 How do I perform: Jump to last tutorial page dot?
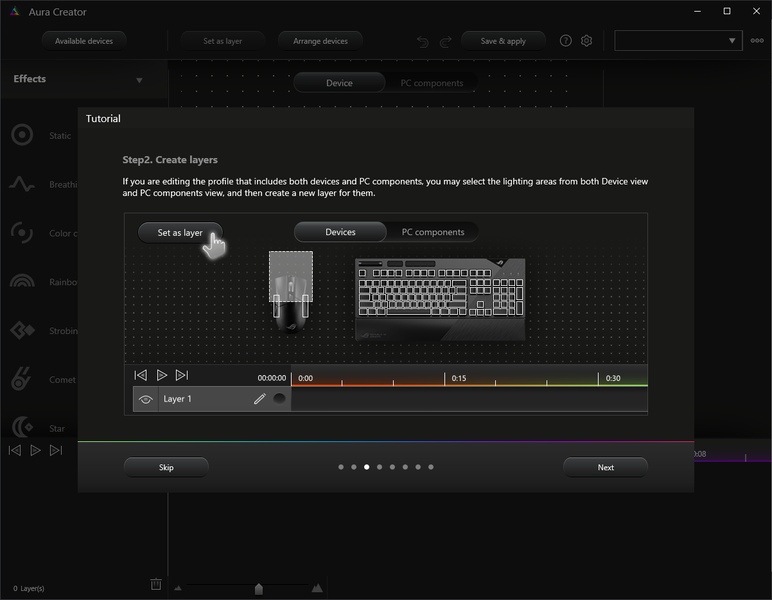tap(431, 467)
